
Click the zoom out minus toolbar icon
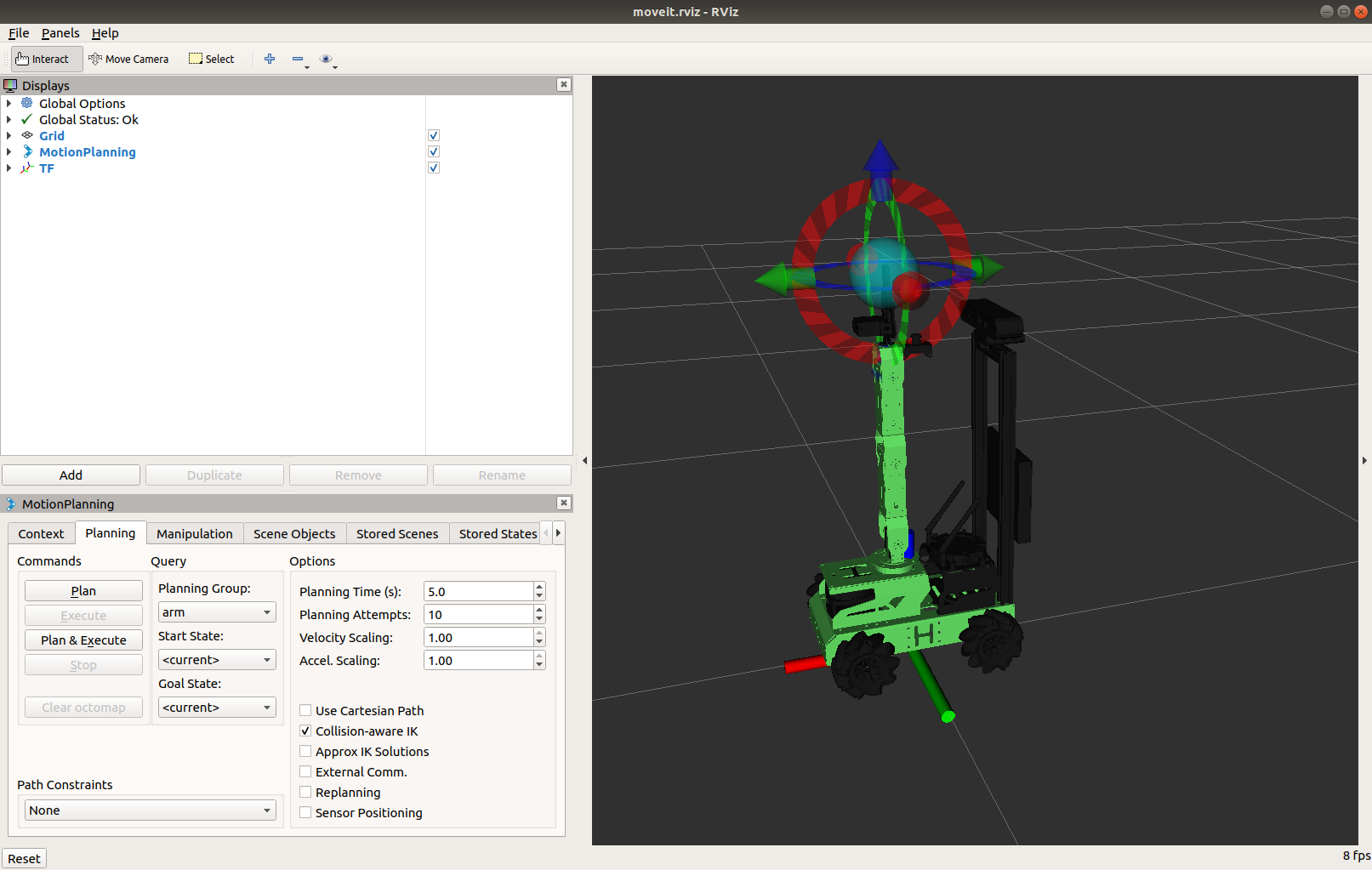(x=297, y=59)
